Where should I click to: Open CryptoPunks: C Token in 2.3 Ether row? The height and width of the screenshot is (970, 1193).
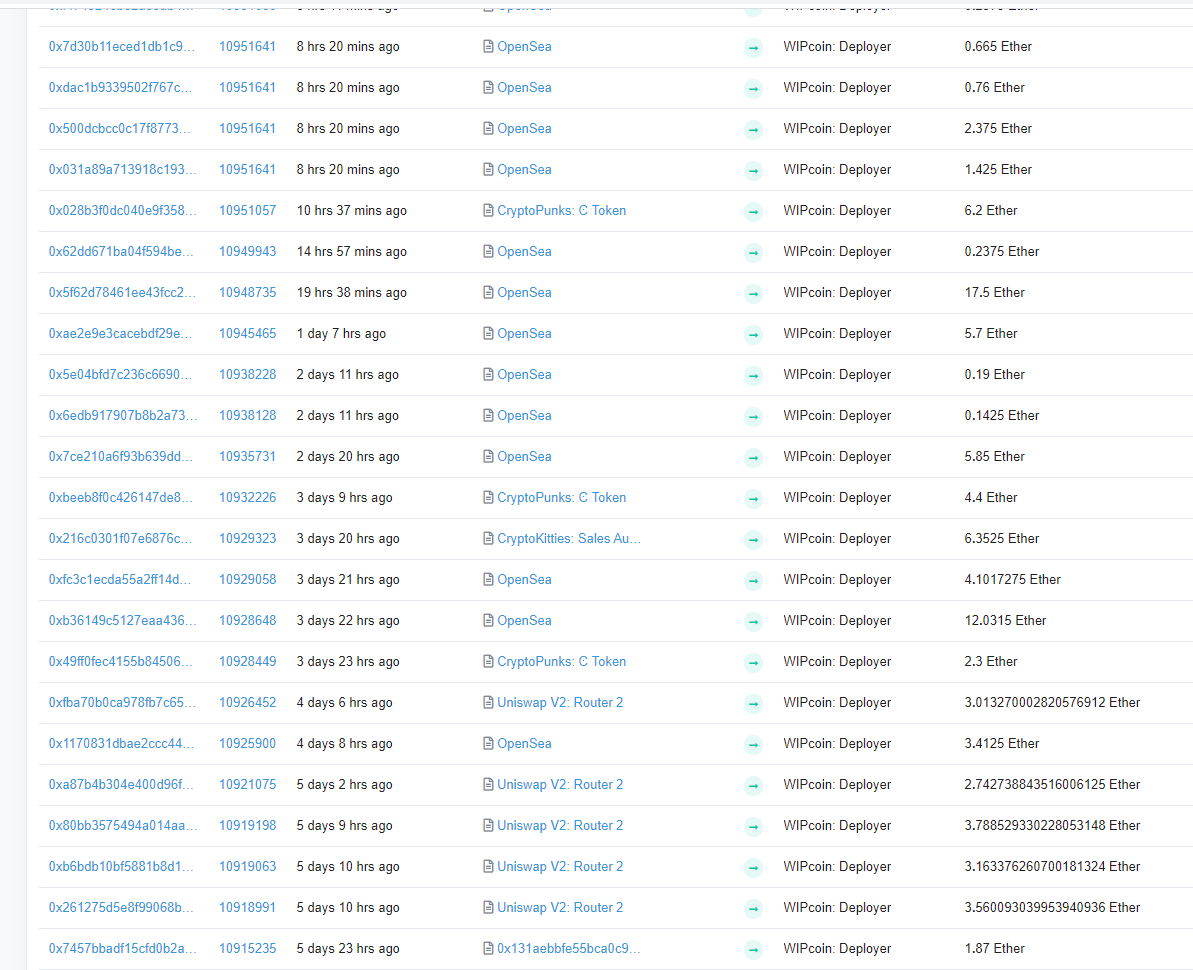[562, 663]
